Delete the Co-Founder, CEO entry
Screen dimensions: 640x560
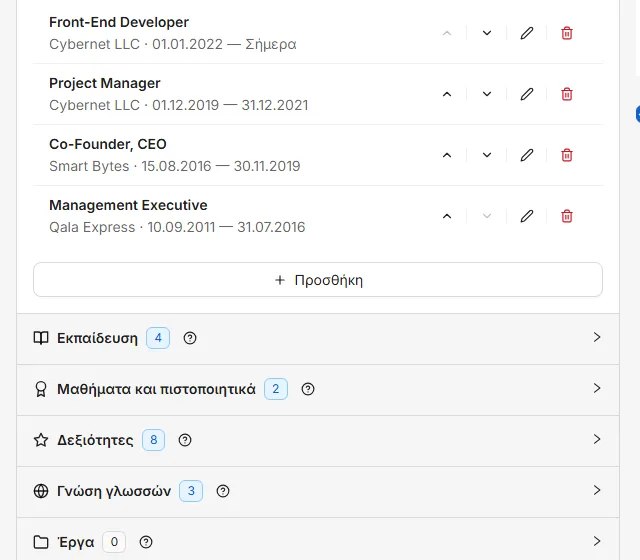click(567, 155)
